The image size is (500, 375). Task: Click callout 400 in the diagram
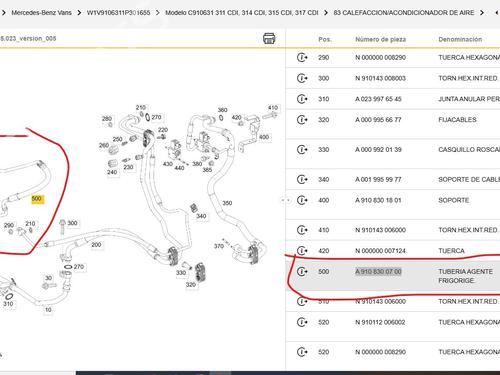coord(264,137)
